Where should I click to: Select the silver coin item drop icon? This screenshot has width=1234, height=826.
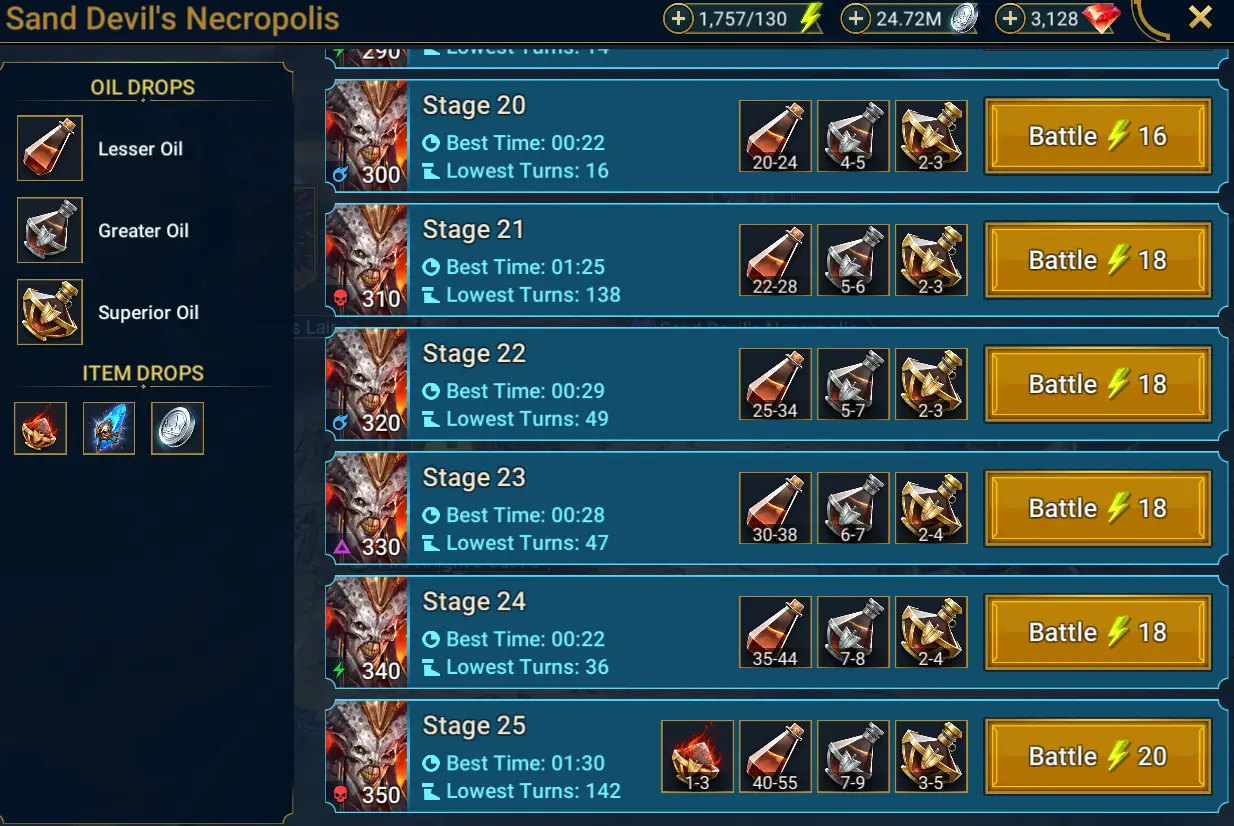pyautogui.click(x=177, y=428)
